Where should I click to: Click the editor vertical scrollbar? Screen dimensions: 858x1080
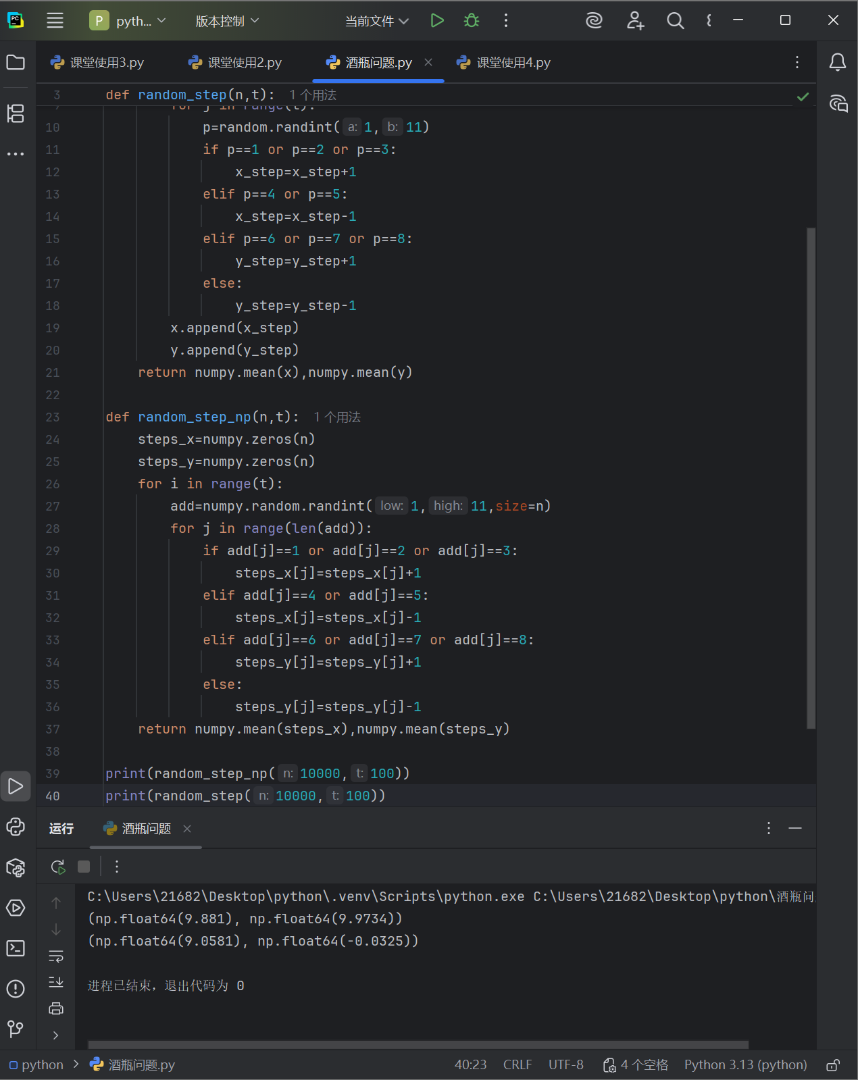(x=811, y=478)
